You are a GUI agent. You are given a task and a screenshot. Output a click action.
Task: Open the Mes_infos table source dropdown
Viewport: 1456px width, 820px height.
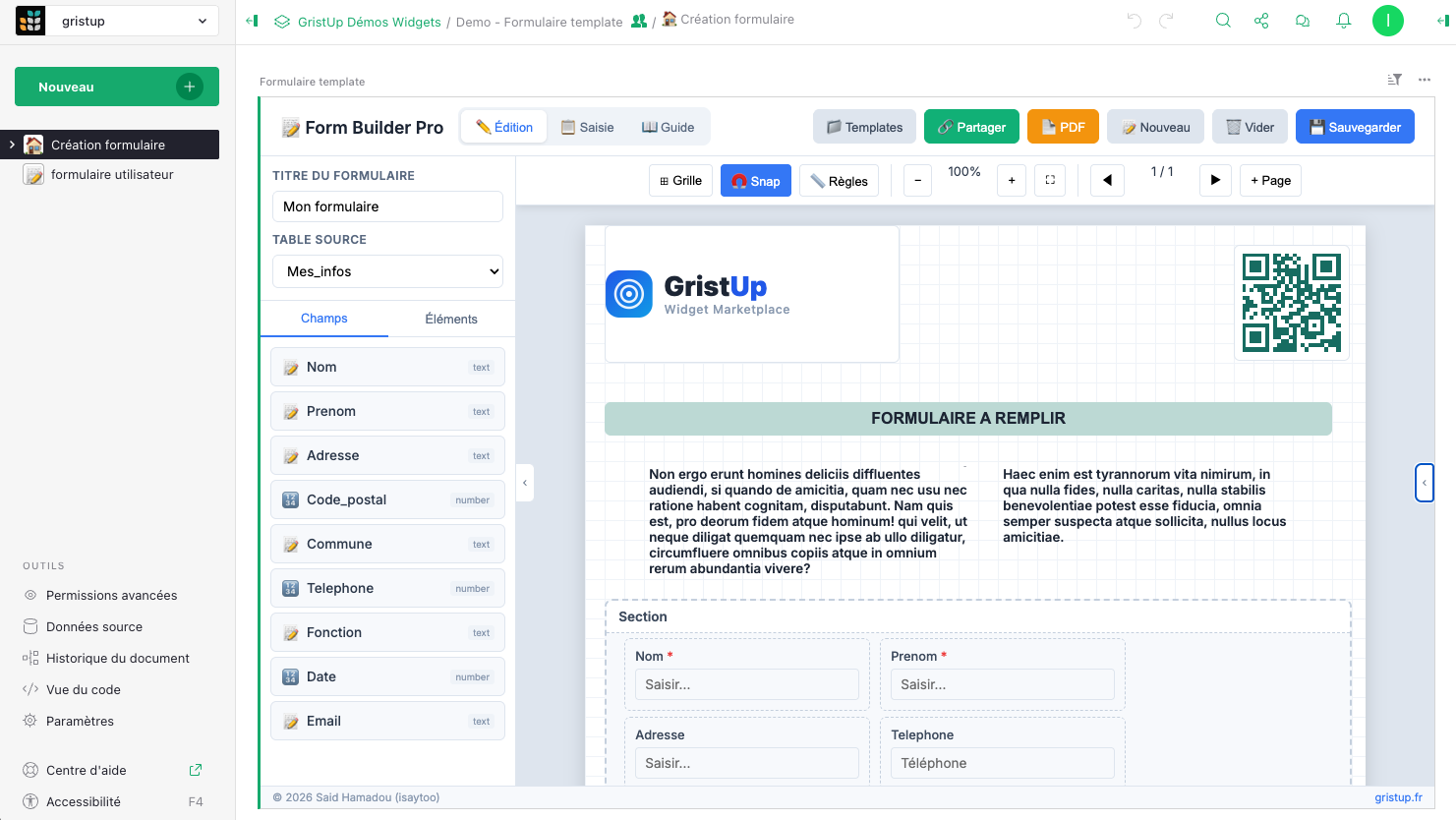point(387,271)
